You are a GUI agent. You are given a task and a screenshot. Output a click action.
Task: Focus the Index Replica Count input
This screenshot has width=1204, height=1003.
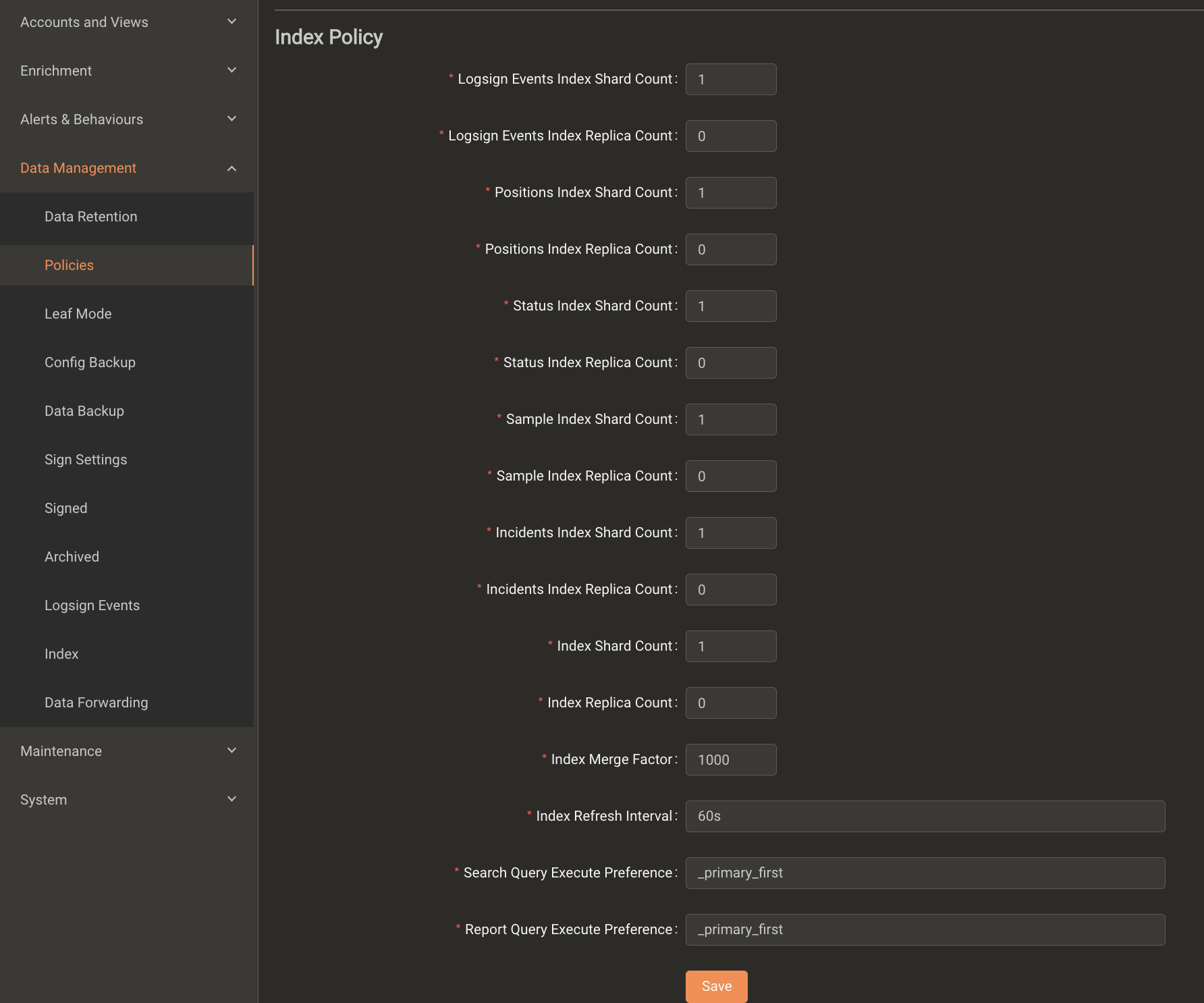pos(731,703)
